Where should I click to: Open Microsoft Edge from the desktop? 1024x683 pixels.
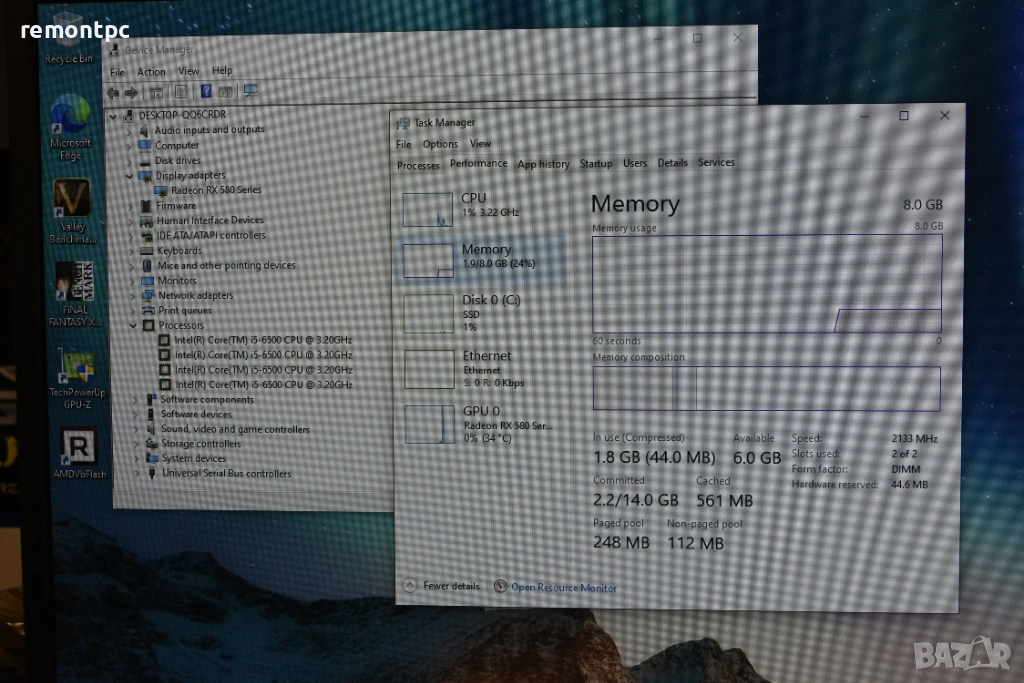point(70,120)
